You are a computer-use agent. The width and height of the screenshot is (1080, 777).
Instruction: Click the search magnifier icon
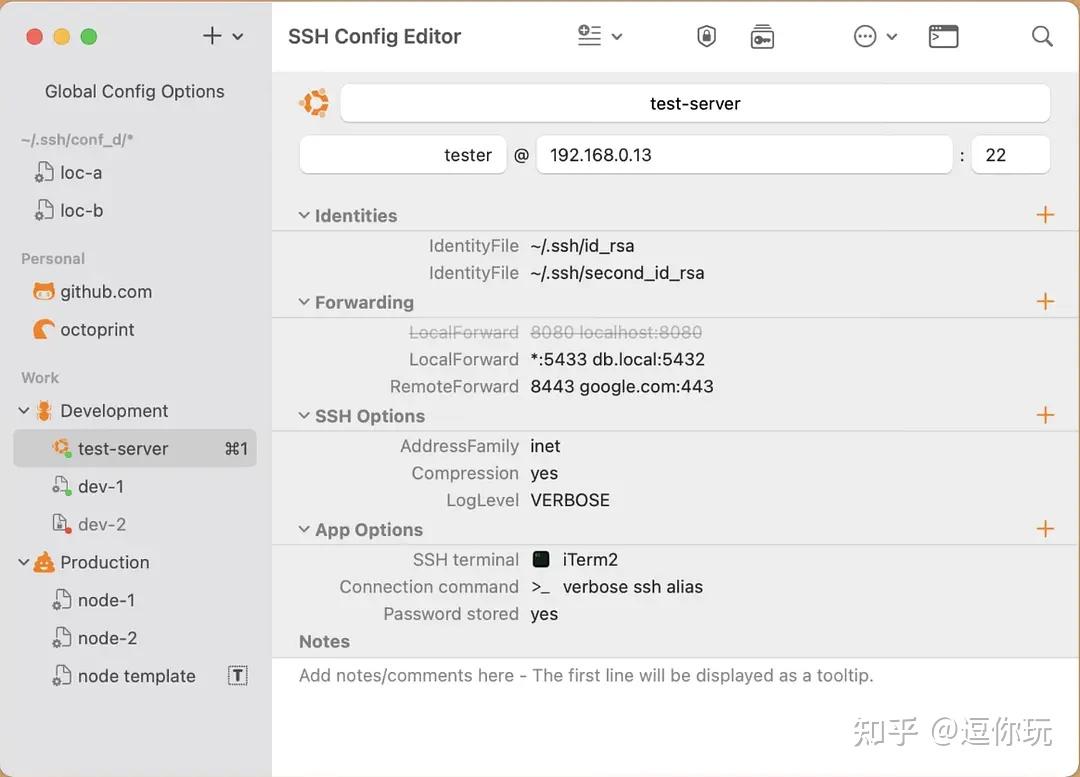point(1042,37)
